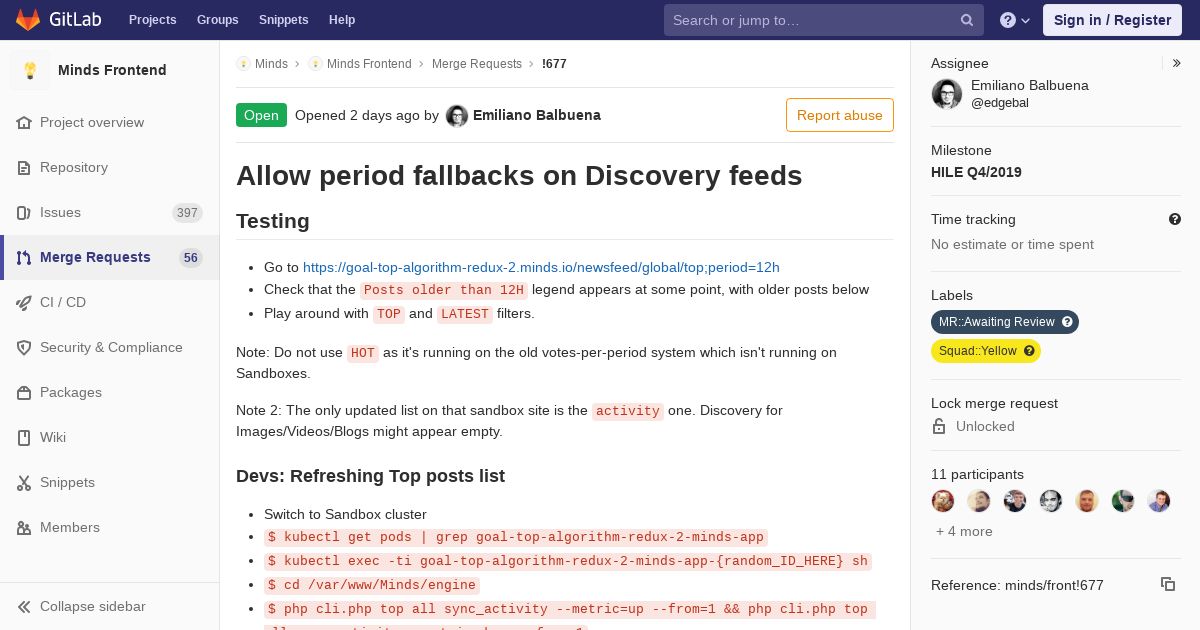Viewport: 1200px width, 630px height.
Task: Click the Minds group breadcrumb
Action: point(271,63)
